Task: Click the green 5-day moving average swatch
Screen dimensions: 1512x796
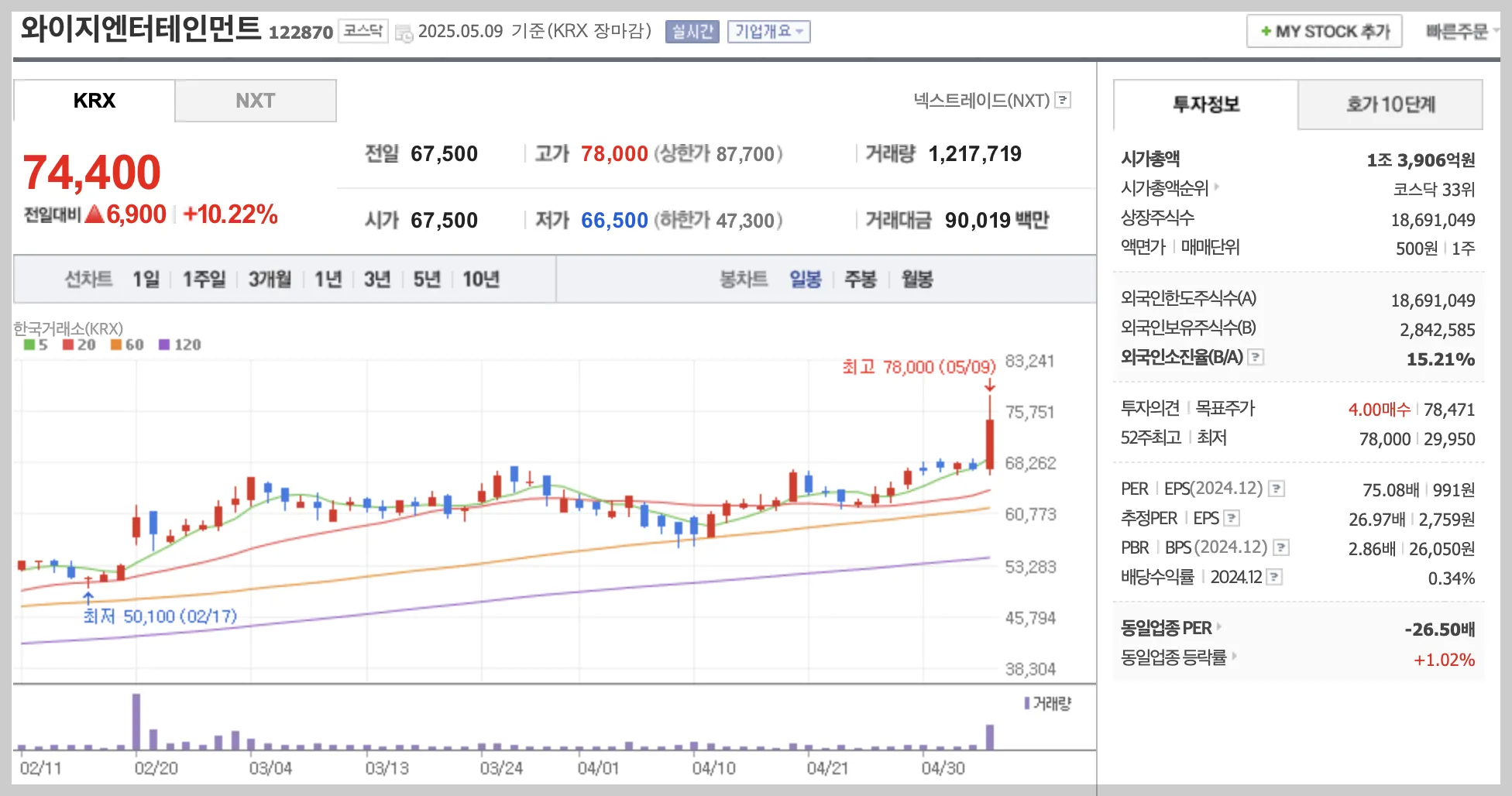Action: point(29,345)
